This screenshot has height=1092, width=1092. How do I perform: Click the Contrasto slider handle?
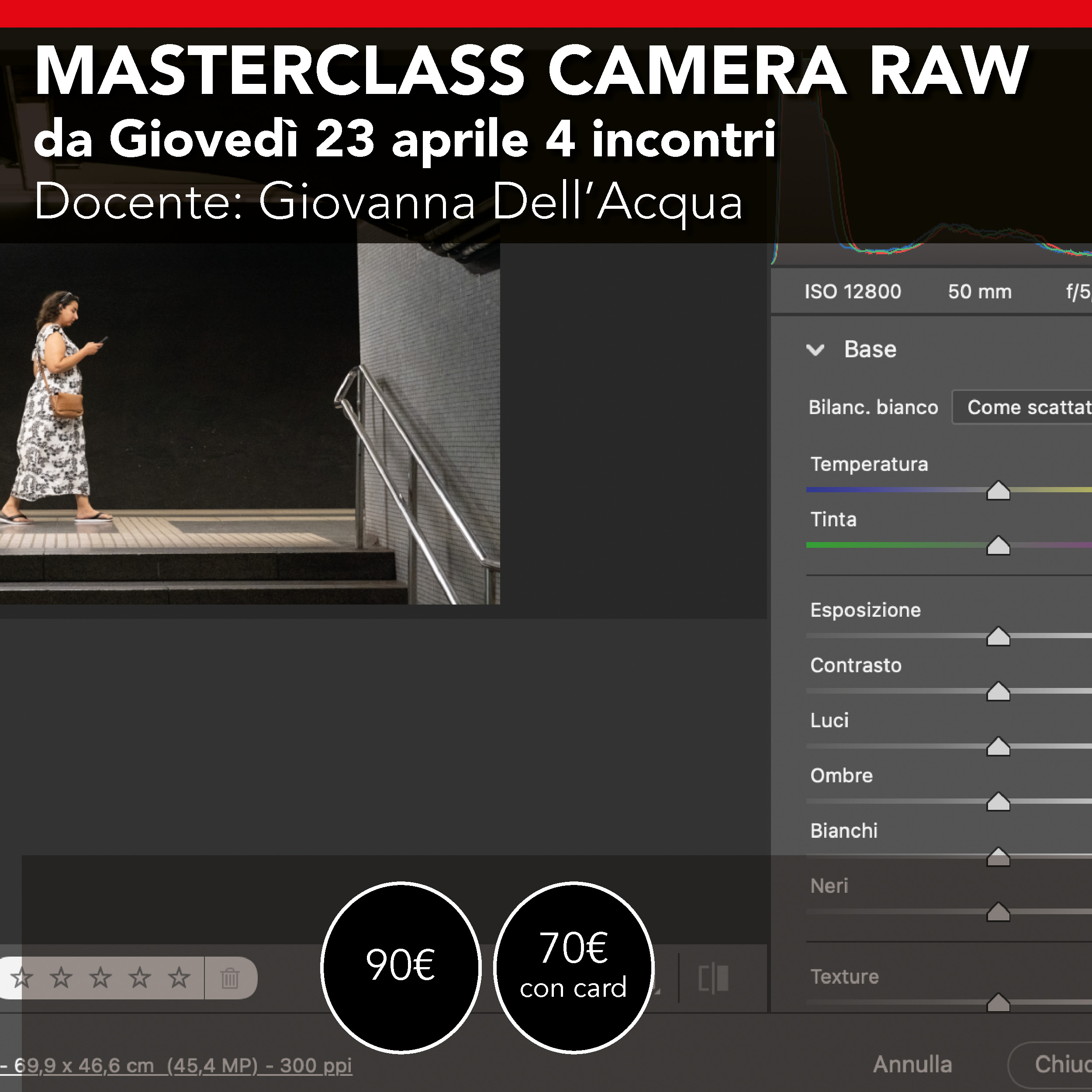tap(998, 692)
